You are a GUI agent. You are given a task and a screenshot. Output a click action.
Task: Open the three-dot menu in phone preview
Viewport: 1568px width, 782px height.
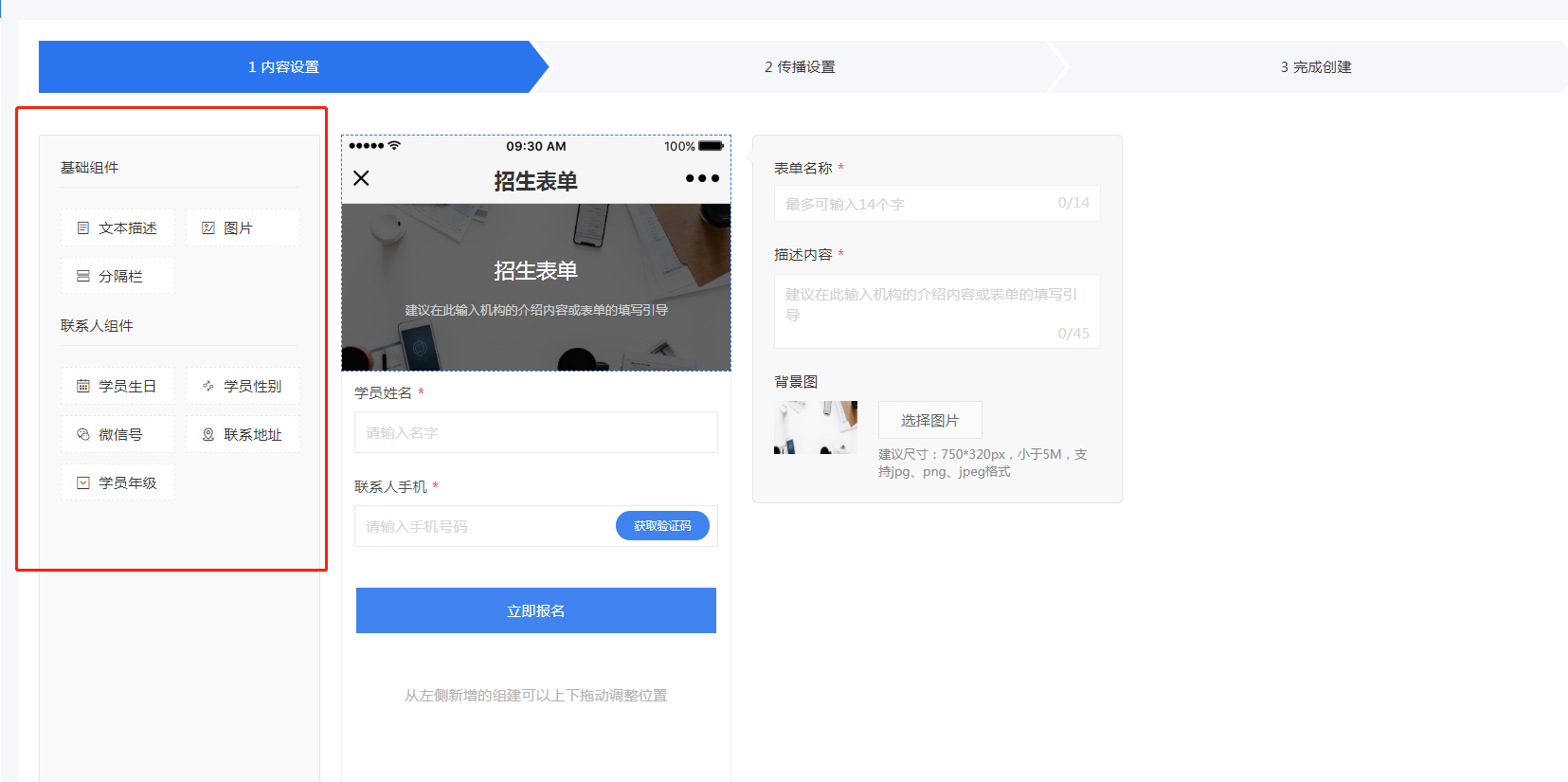pyautogui.click(x=702, y=178)
